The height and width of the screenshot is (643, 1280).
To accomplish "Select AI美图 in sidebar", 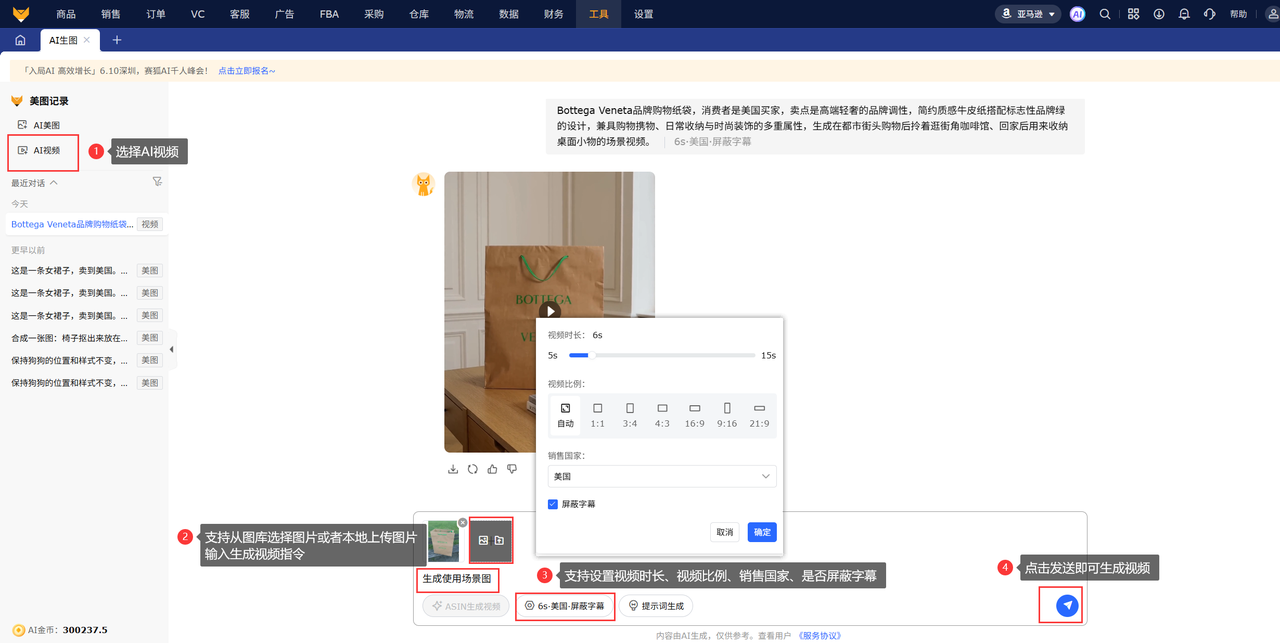I will [x=39, y=125].
